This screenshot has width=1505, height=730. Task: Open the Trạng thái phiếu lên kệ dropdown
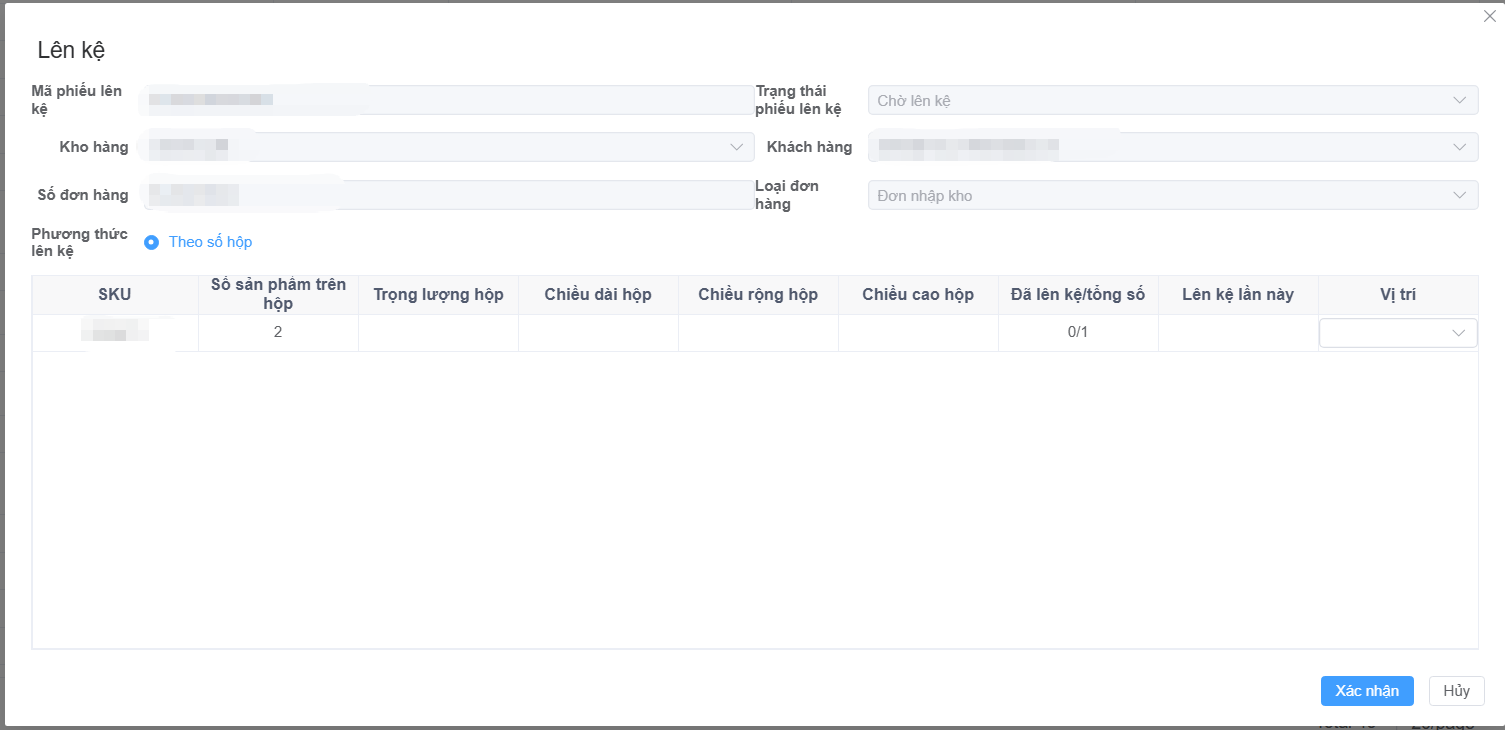tap(1172, 100)
